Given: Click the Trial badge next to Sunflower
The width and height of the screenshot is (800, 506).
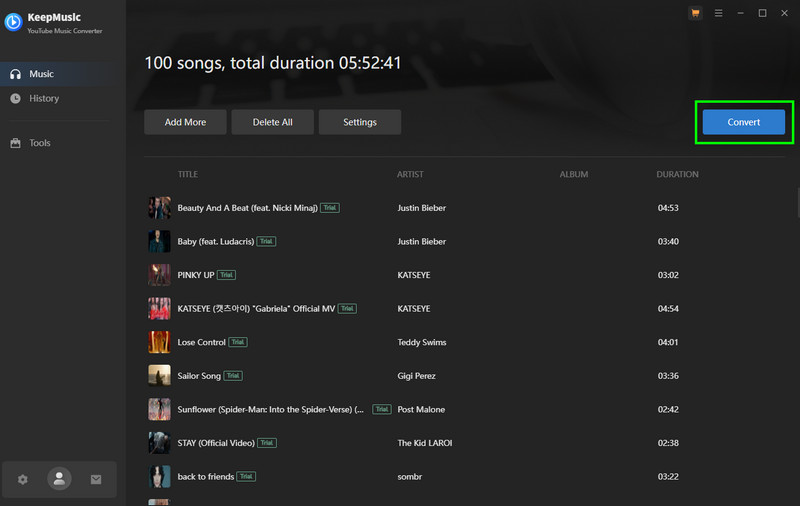Looking at the screenshot, I should [382, 409].
